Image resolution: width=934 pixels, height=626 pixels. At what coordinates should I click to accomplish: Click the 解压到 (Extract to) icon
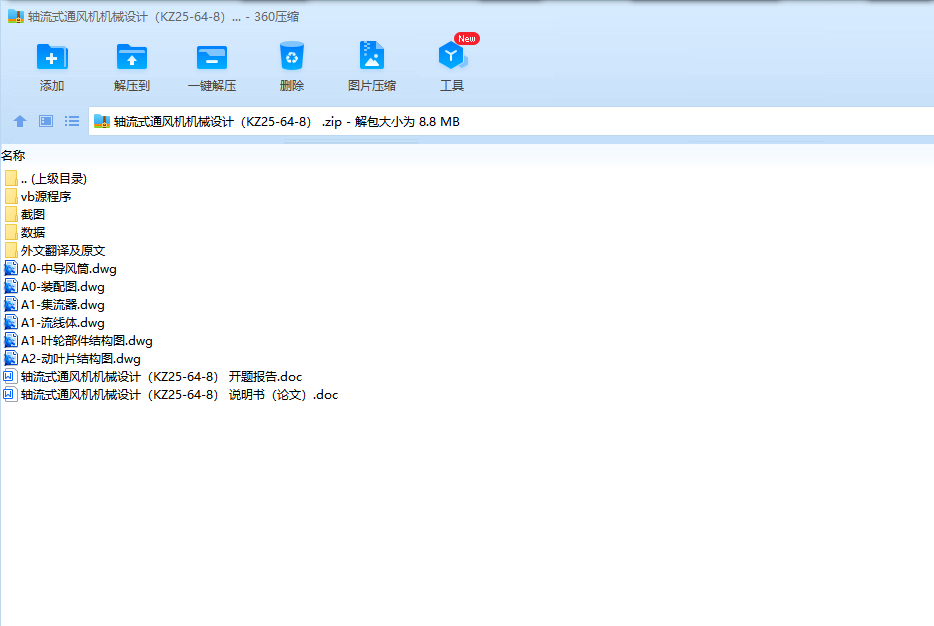132,57
